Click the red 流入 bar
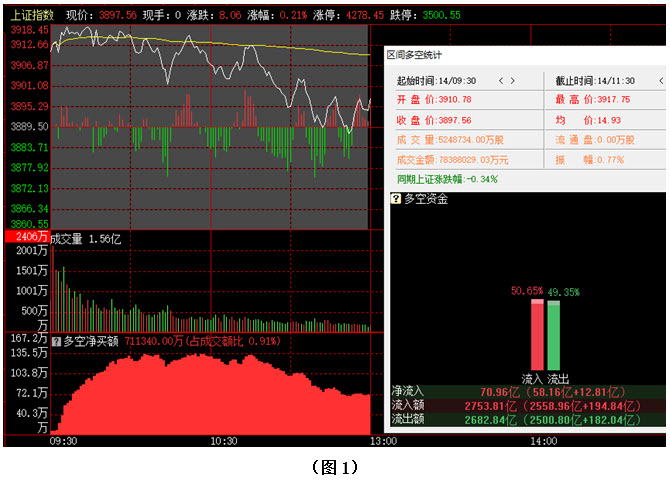This screenshot has width=670, height=488. click(x=537, y=336)
